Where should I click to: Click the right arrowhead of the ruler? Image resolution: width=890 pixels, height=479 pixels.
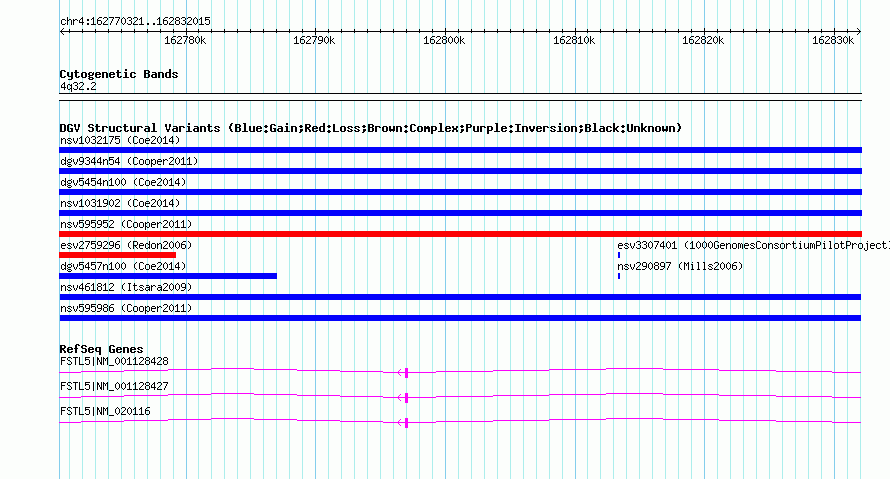point(858,31)
